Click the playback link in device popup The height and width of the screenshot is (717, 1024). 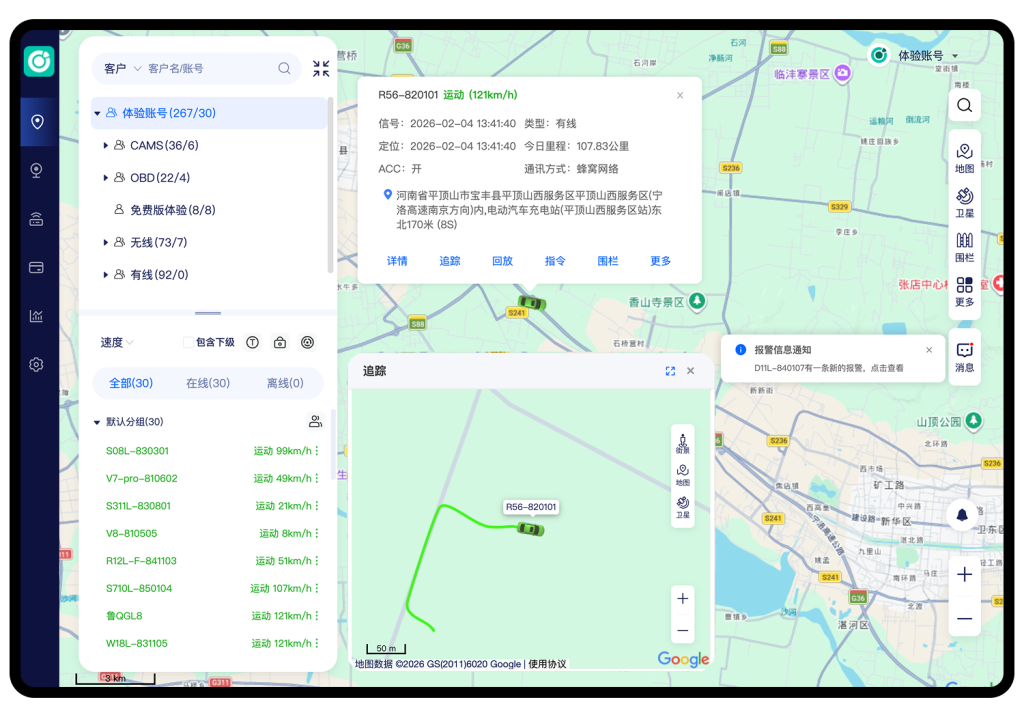(x=502, y=261)
